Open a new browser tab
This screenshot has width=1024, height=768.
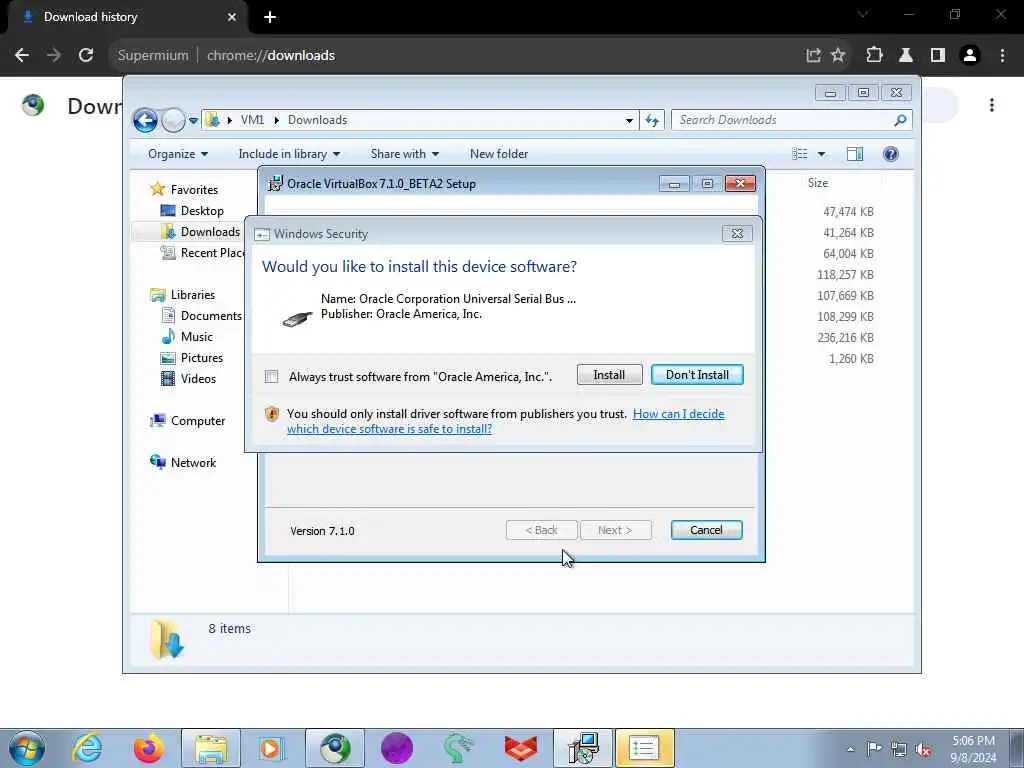coord(270,17)
